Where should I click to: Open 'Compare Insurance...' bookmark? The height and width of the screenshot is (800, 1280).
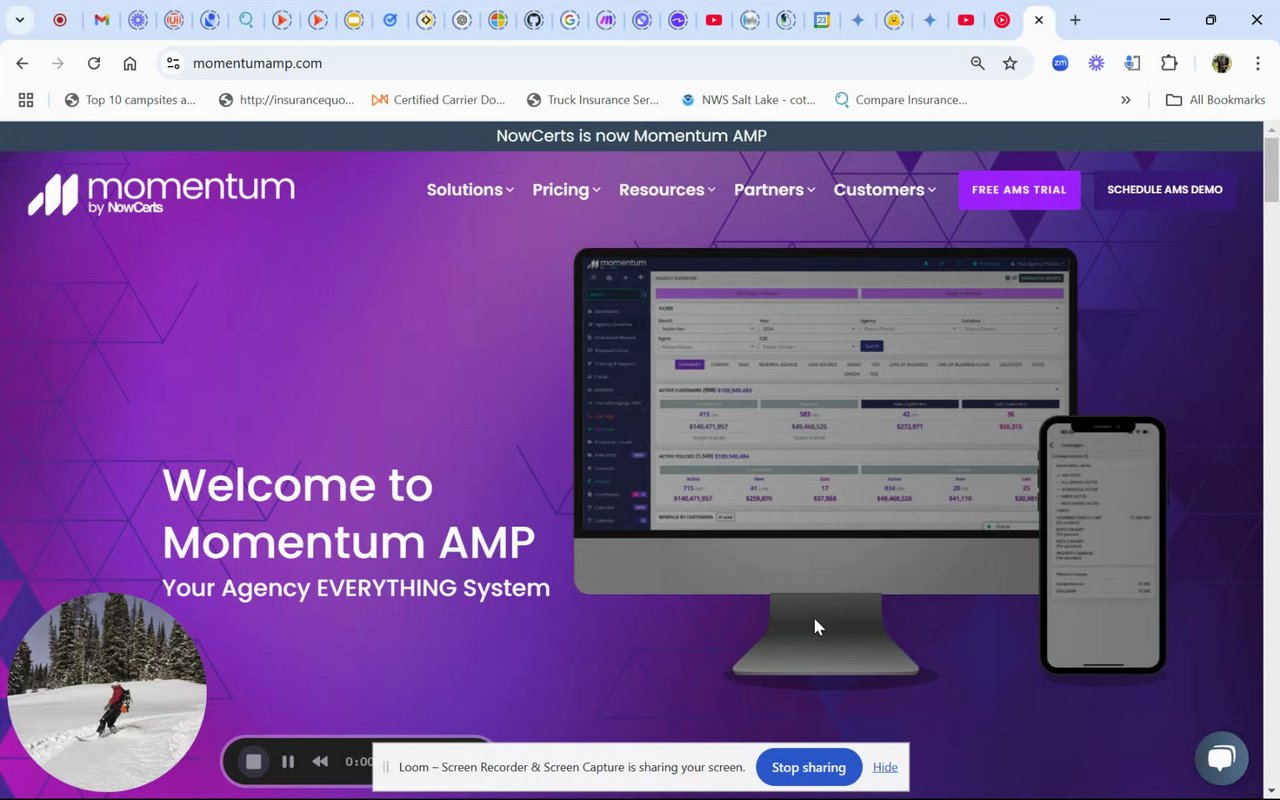901,100
